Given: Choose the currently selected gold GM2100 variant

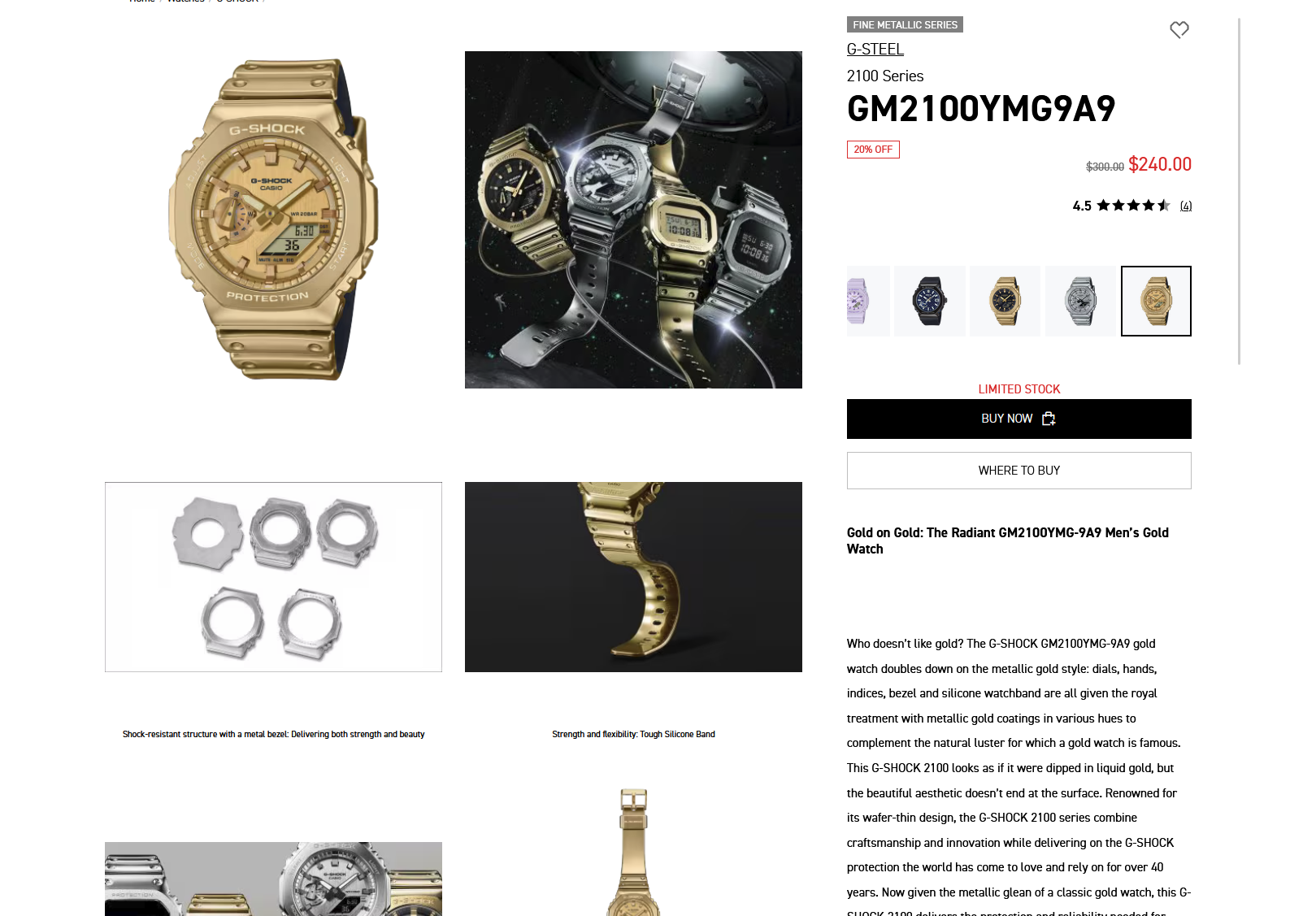Looking at the screenshot, I should pyautogui.click(x=1156, y=301).
